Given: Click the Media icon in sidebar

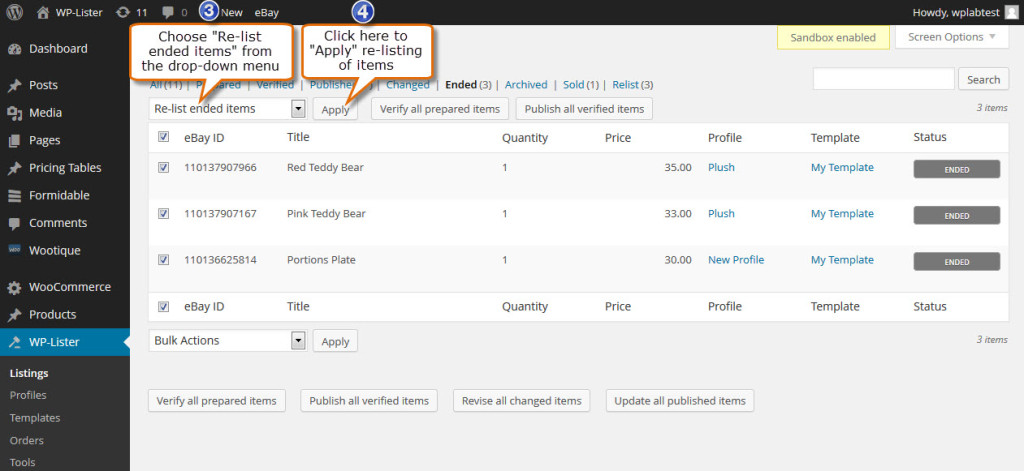Looking at the screenshot, I should pos(14,113).
